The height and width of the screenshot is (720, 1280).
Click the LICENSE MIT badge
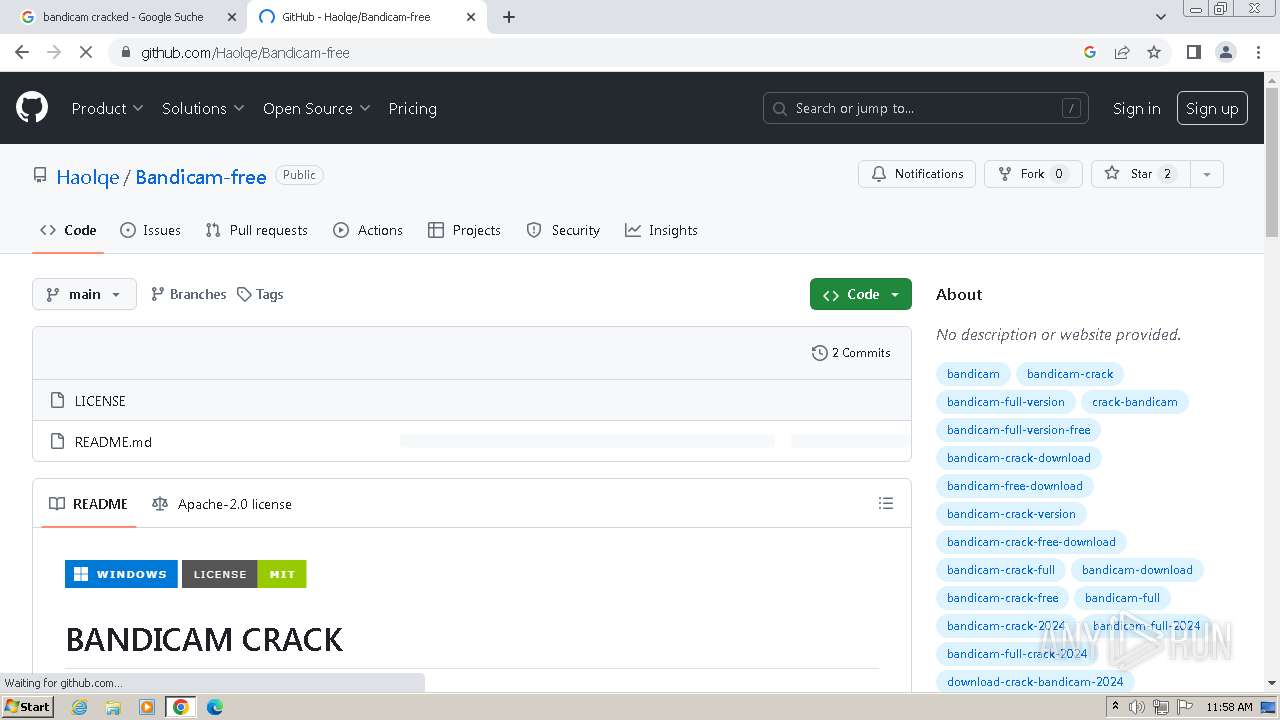244,574
